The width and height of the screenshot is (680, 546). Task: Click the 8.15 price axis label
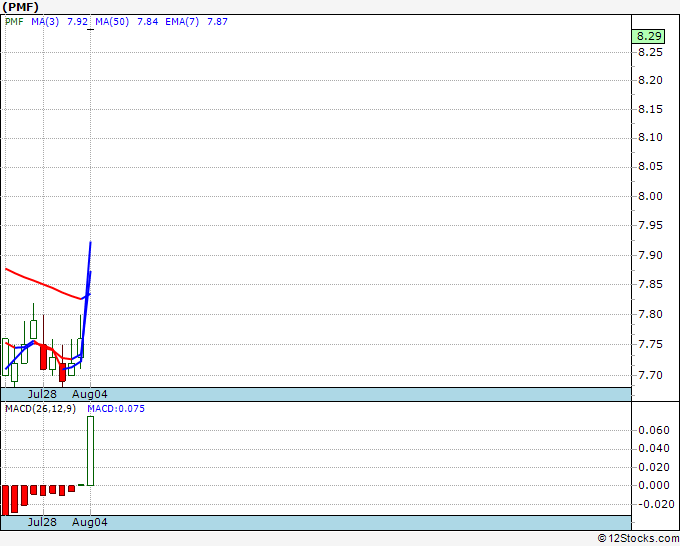[x=651, y=109]
